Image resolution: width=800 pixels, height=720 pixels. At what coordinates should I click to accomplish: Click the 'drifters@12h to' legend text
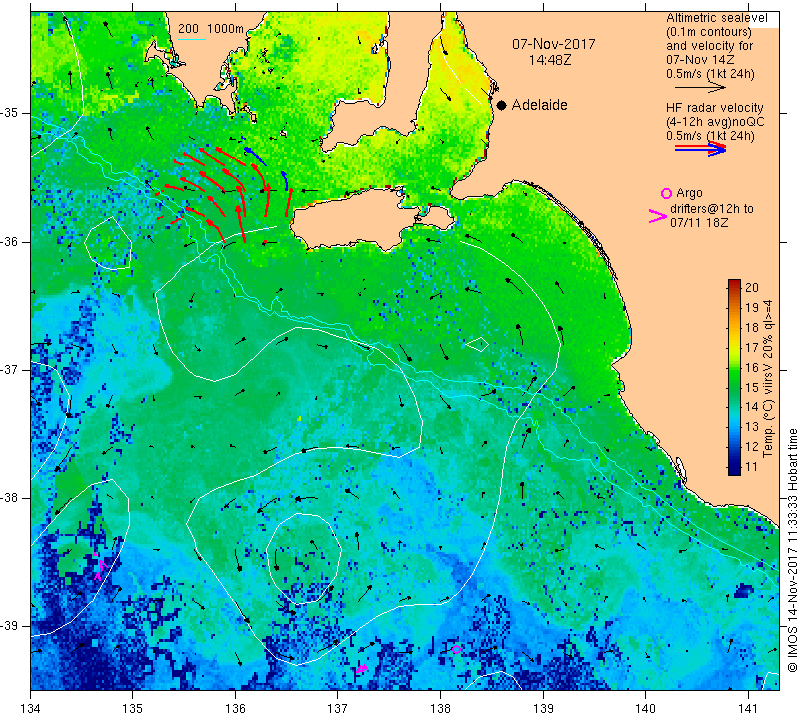[x=712, y=209]
